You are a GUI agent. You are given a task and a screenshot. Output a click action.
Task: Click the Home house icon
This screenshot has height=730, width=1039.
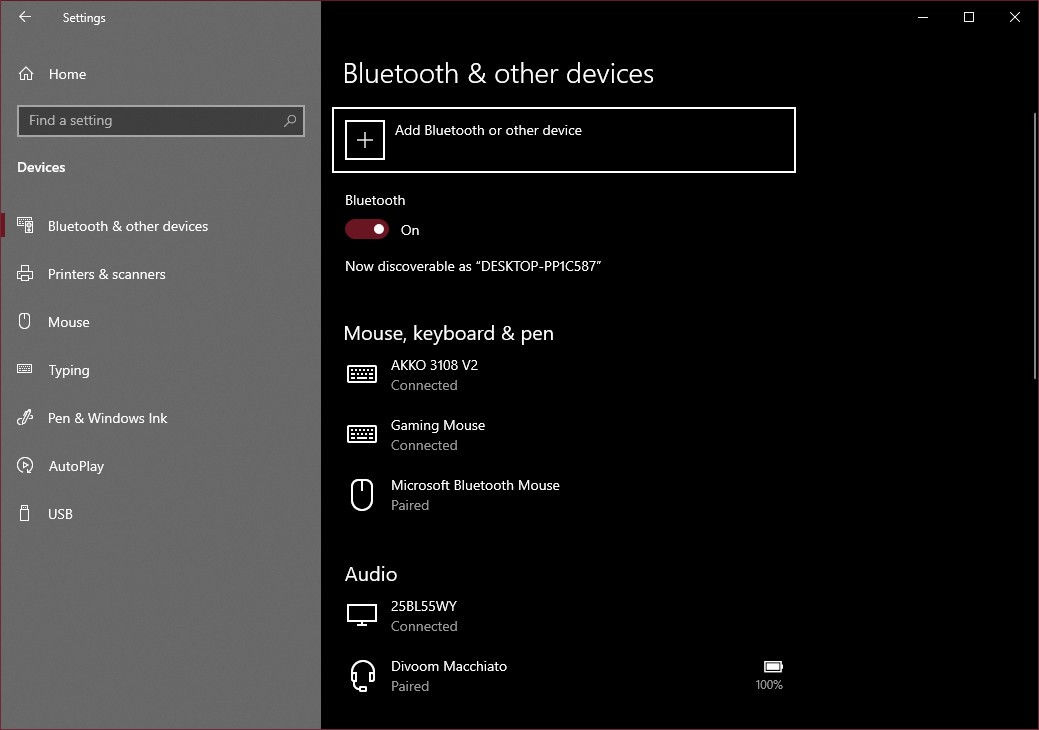(26, 74)
